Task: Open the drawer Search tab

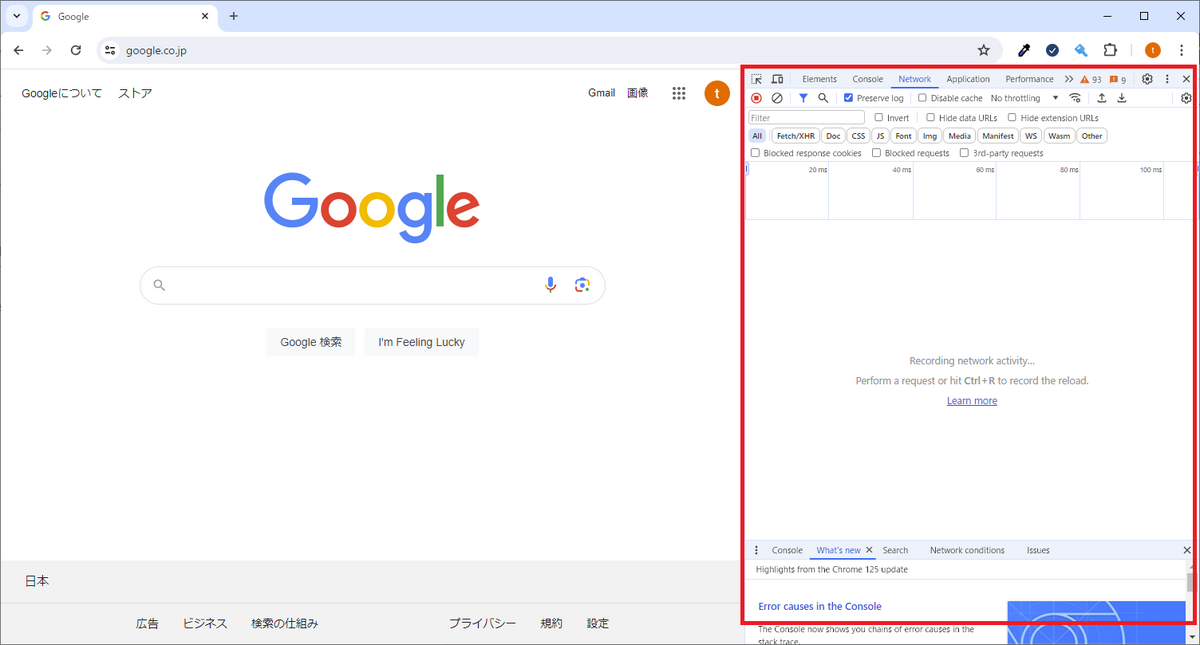Action: click(x=895, y=550)
